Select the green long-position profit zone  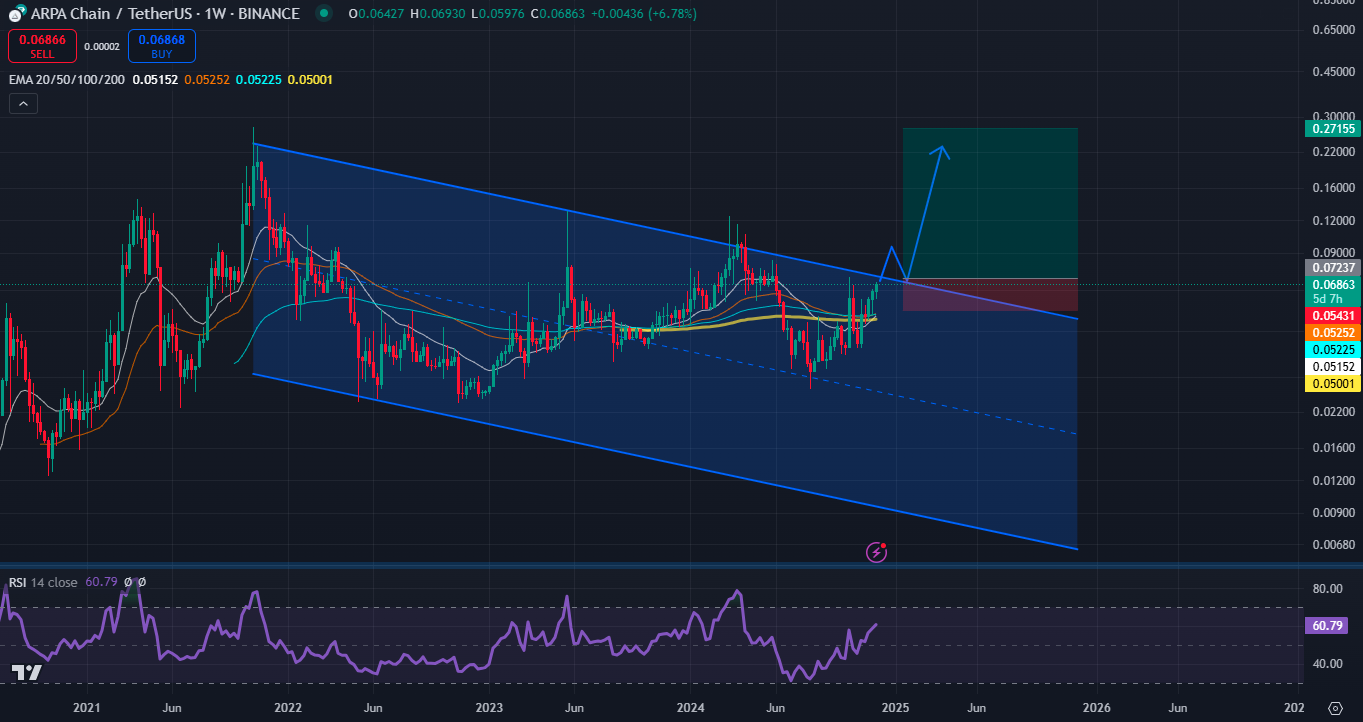point(990,203)
